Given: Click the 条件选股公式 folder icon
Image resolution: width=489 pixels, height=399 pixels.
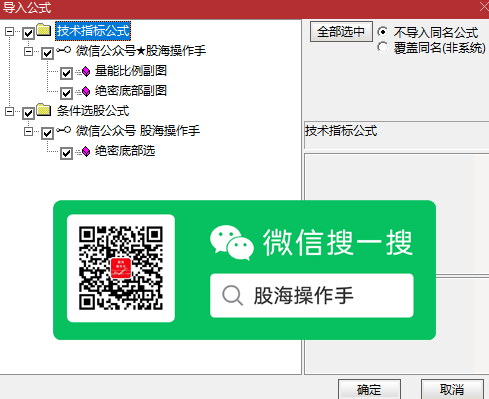Looking at the screenshot, I should [43, 109].
